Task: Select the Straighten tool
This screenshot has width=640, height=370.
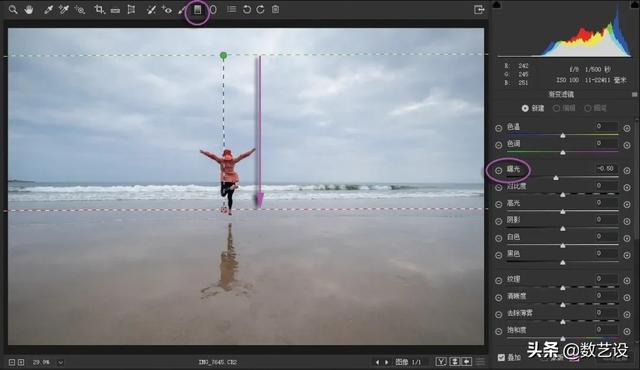Action: [x=115, y=10]
